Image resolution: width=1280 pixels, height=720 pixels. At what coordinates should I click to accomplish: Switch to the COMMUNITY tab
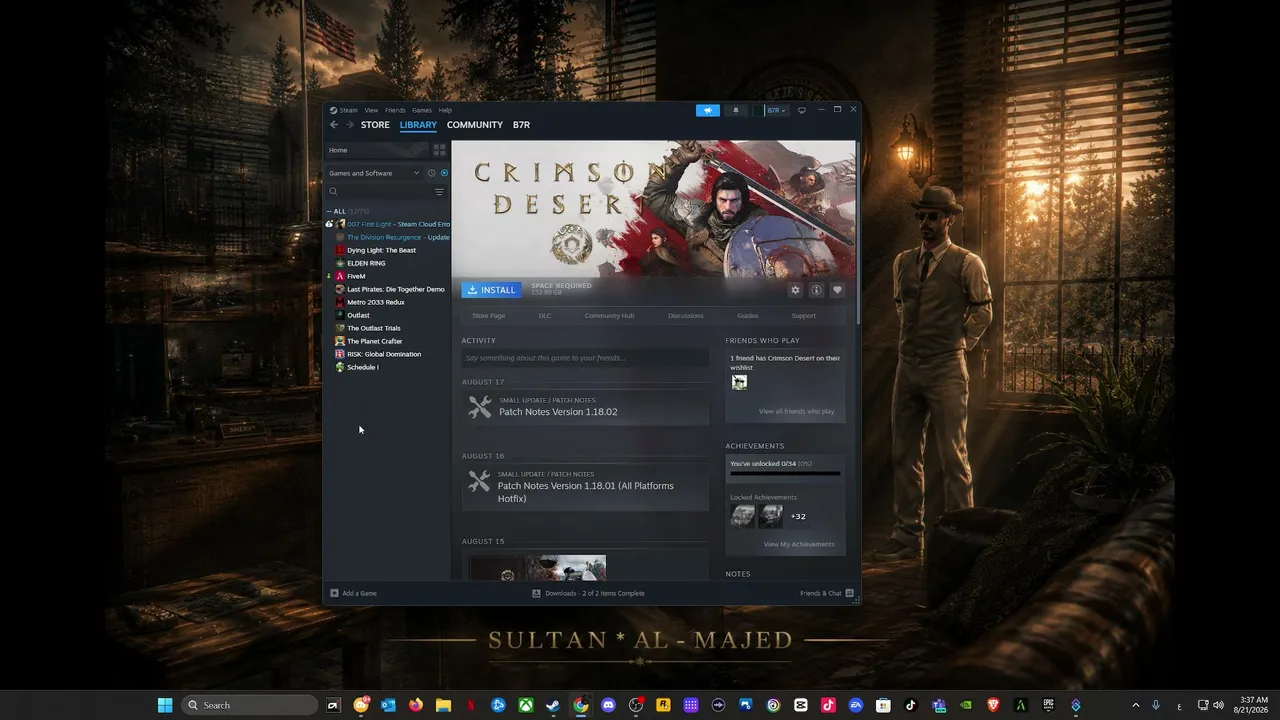(475, 125)
